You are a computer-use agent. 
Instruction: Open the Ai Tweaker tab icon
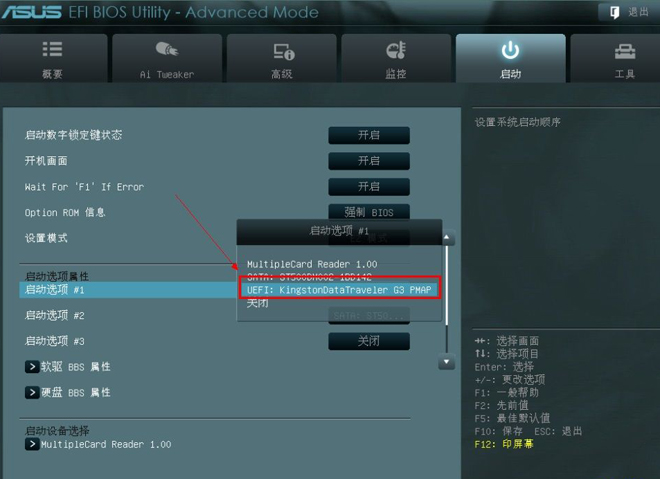tap(167, 49)
